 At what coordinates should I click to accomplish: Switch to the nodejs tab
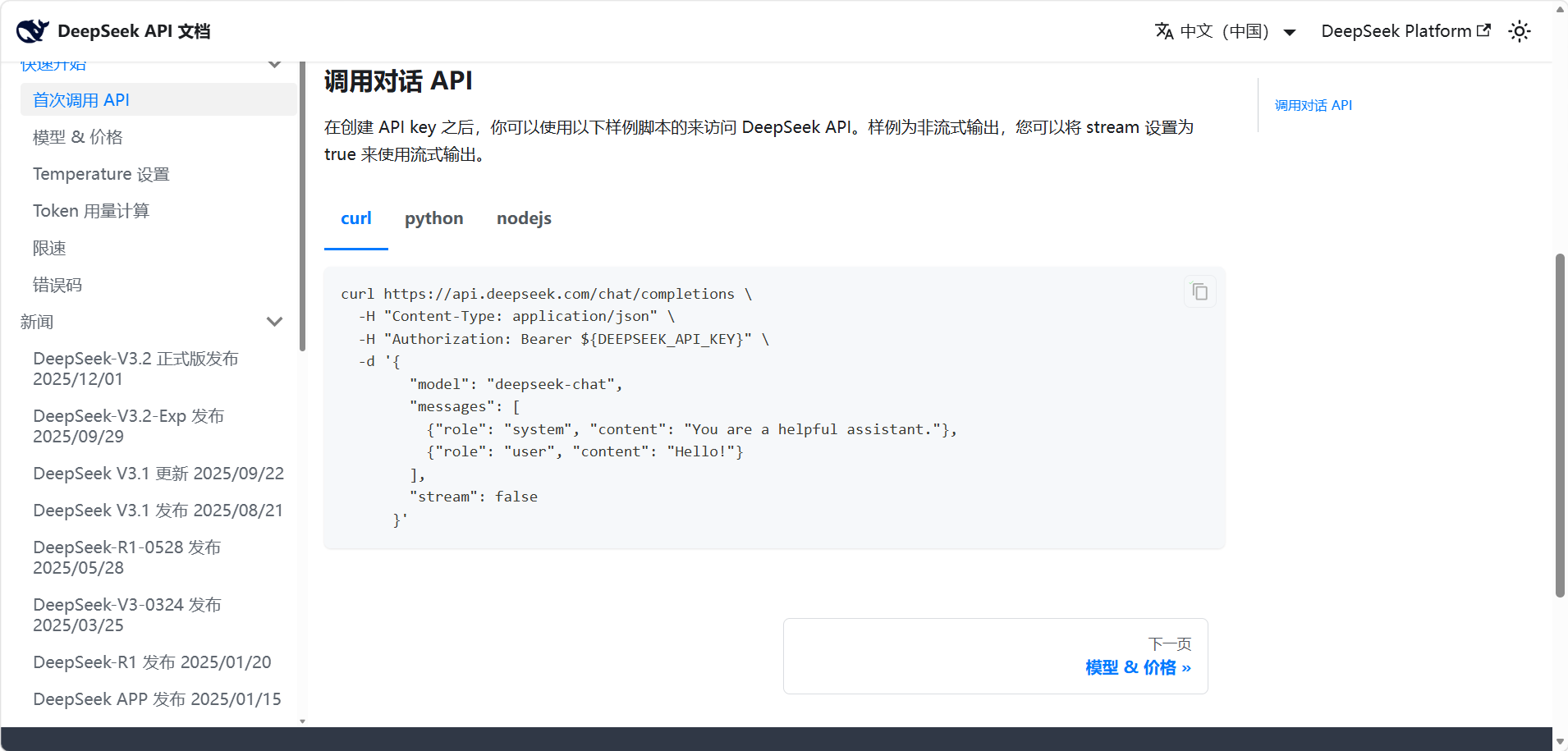[524, 218]
